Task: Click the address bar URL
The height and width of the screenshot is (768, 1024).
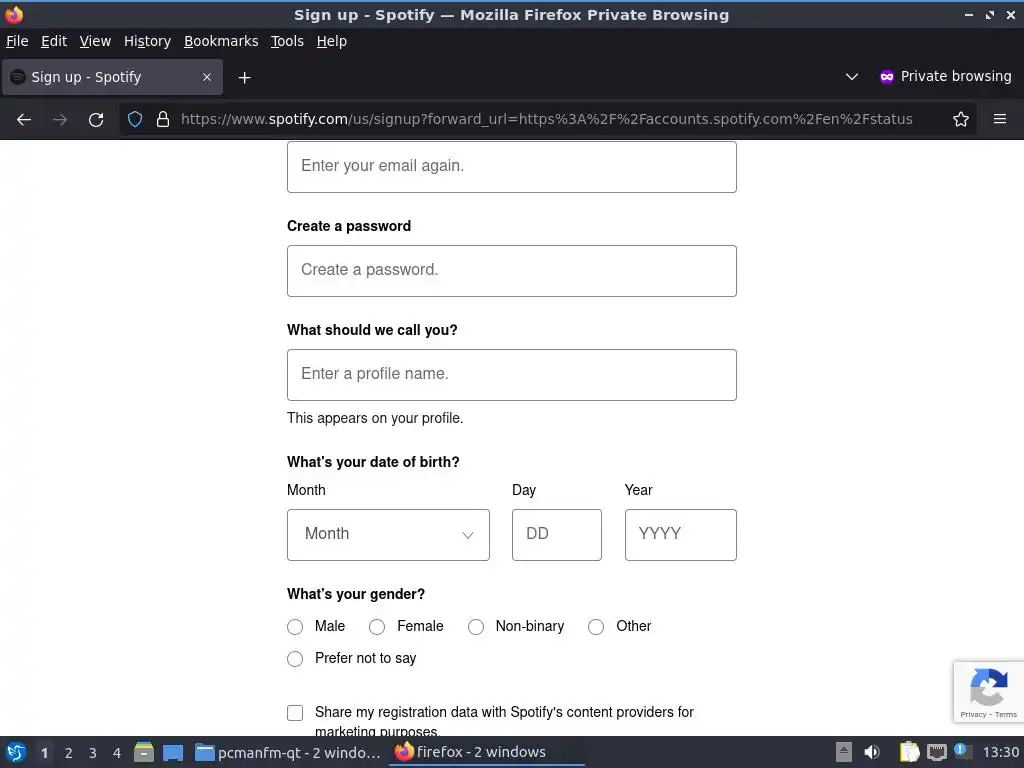Action: 547,120
